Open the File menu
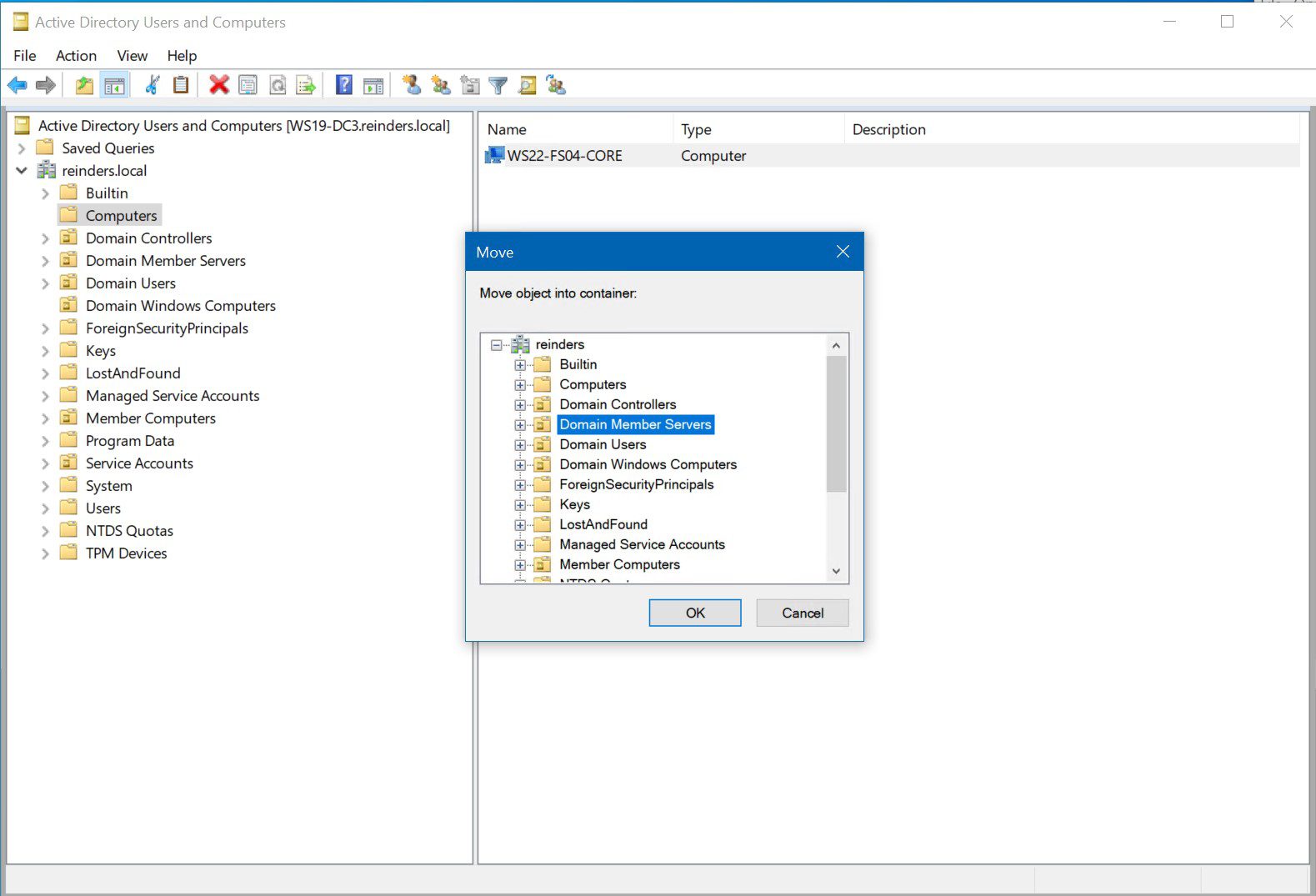Viewport: 1316px width, 896px height. pos(25,56)
